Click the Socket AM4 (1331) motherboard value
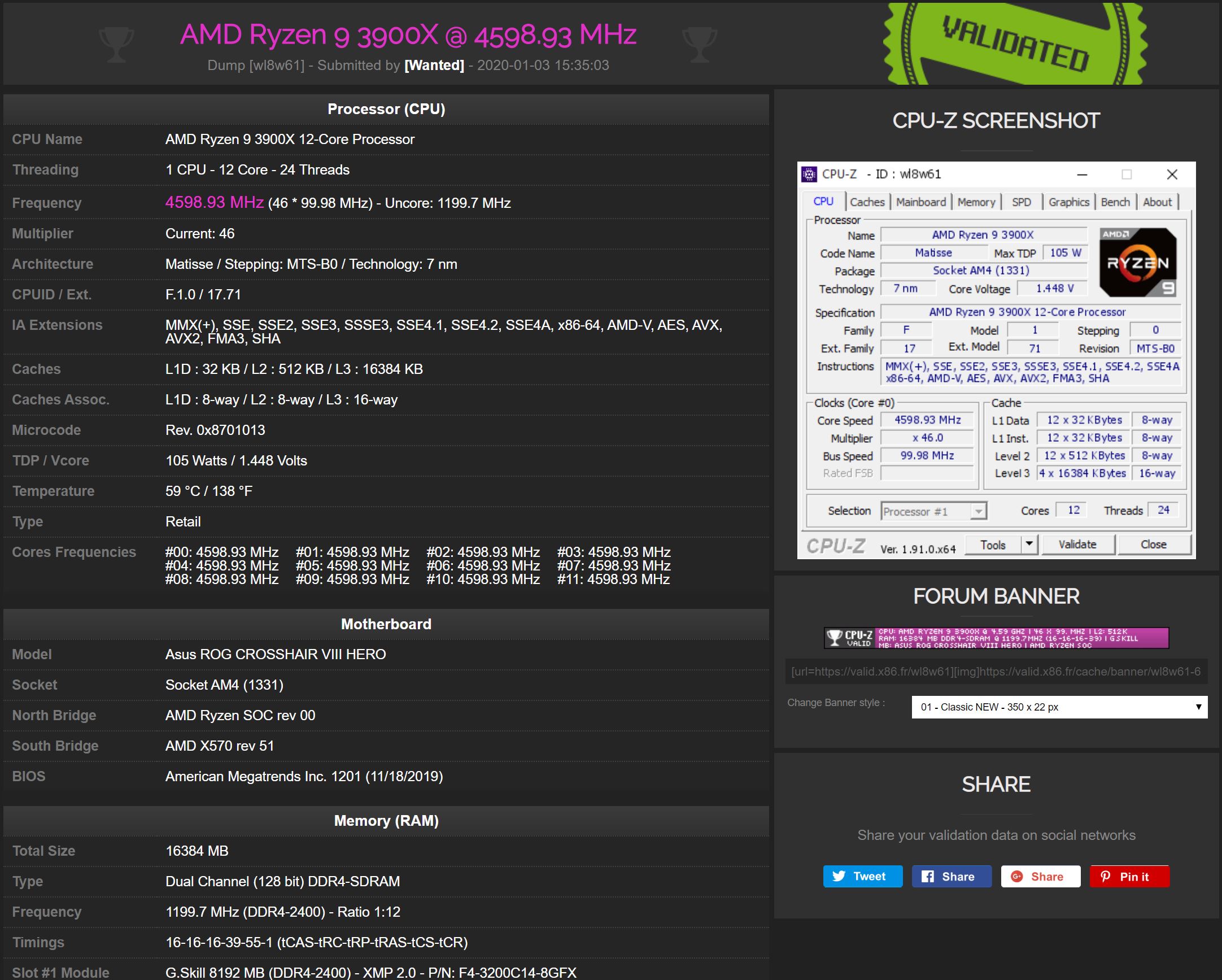Viewport: 1222px width, 980px height. point(224,685)
